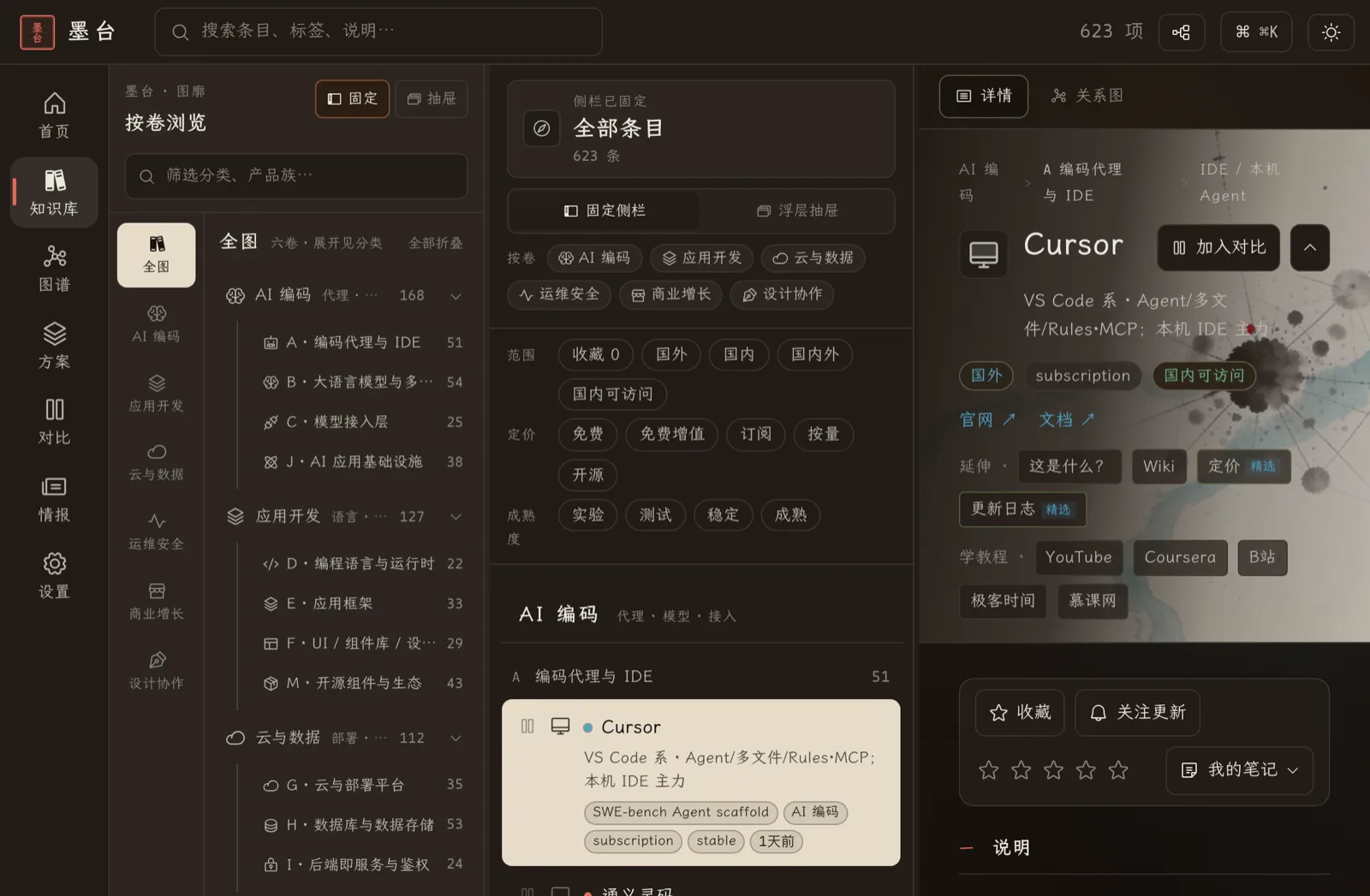The width and height of the screenshot is (1370, 896).
Task: Open the 关系图 tab
Action: point(1087,96)
